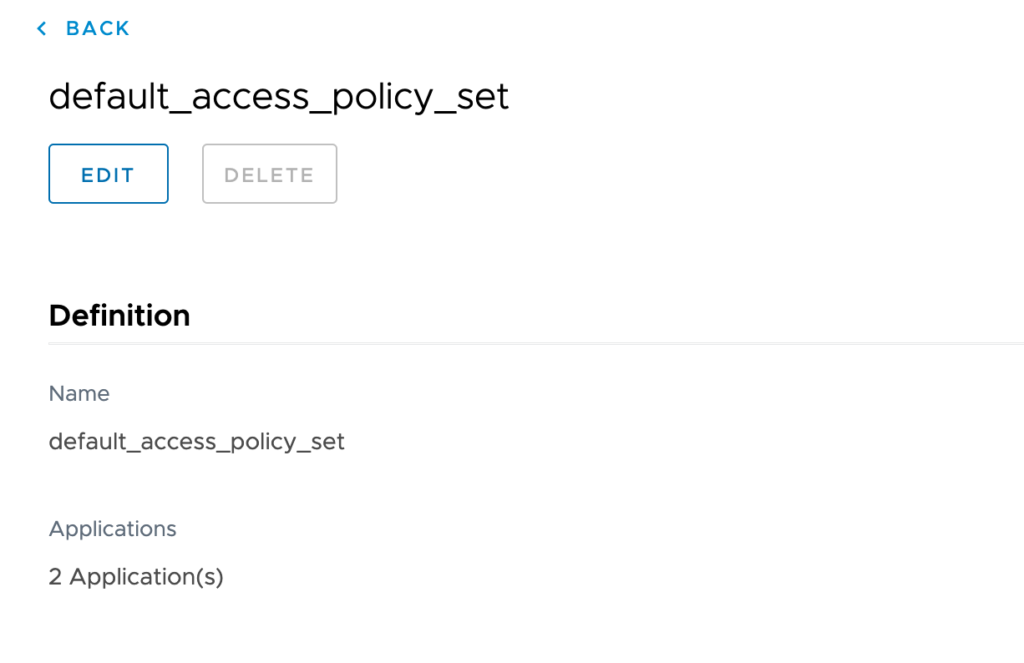Click the bold Definition header text

pyautogui.click(x=119, y=316)
